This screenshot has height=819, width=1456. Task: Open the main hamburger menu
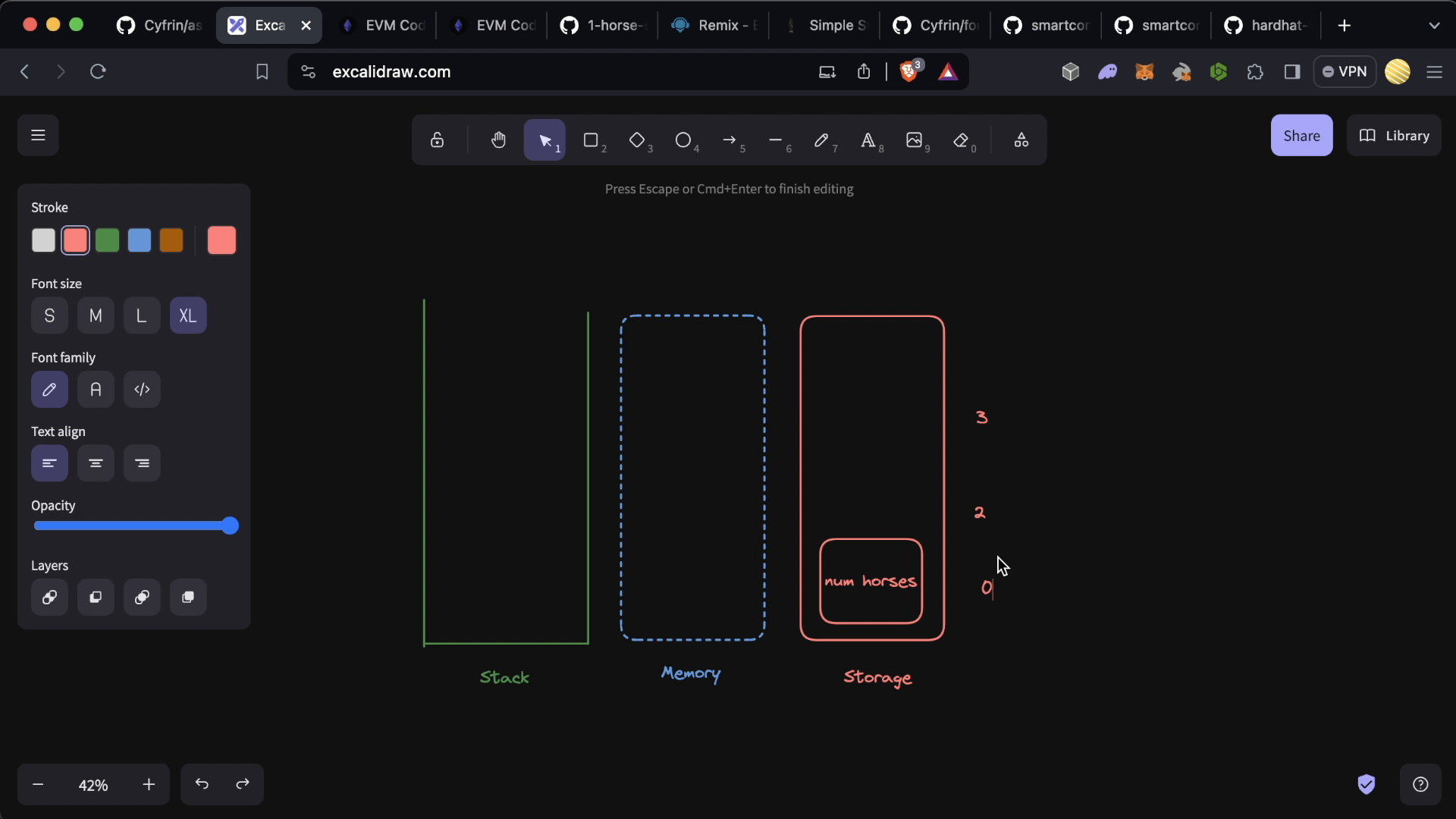tap(38, 136)
